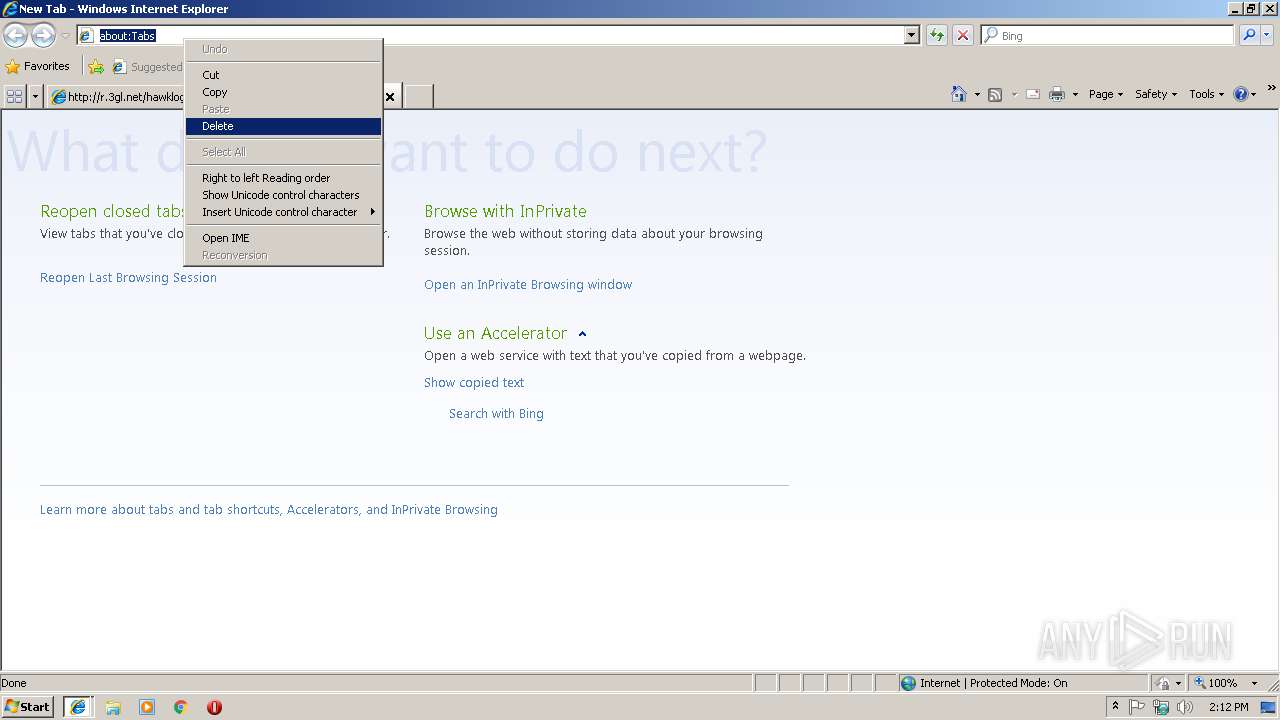Click Search with Bing accelerator
Image resolution: width=1280 pixels, height=720 pixels.
tap(496, 414)
